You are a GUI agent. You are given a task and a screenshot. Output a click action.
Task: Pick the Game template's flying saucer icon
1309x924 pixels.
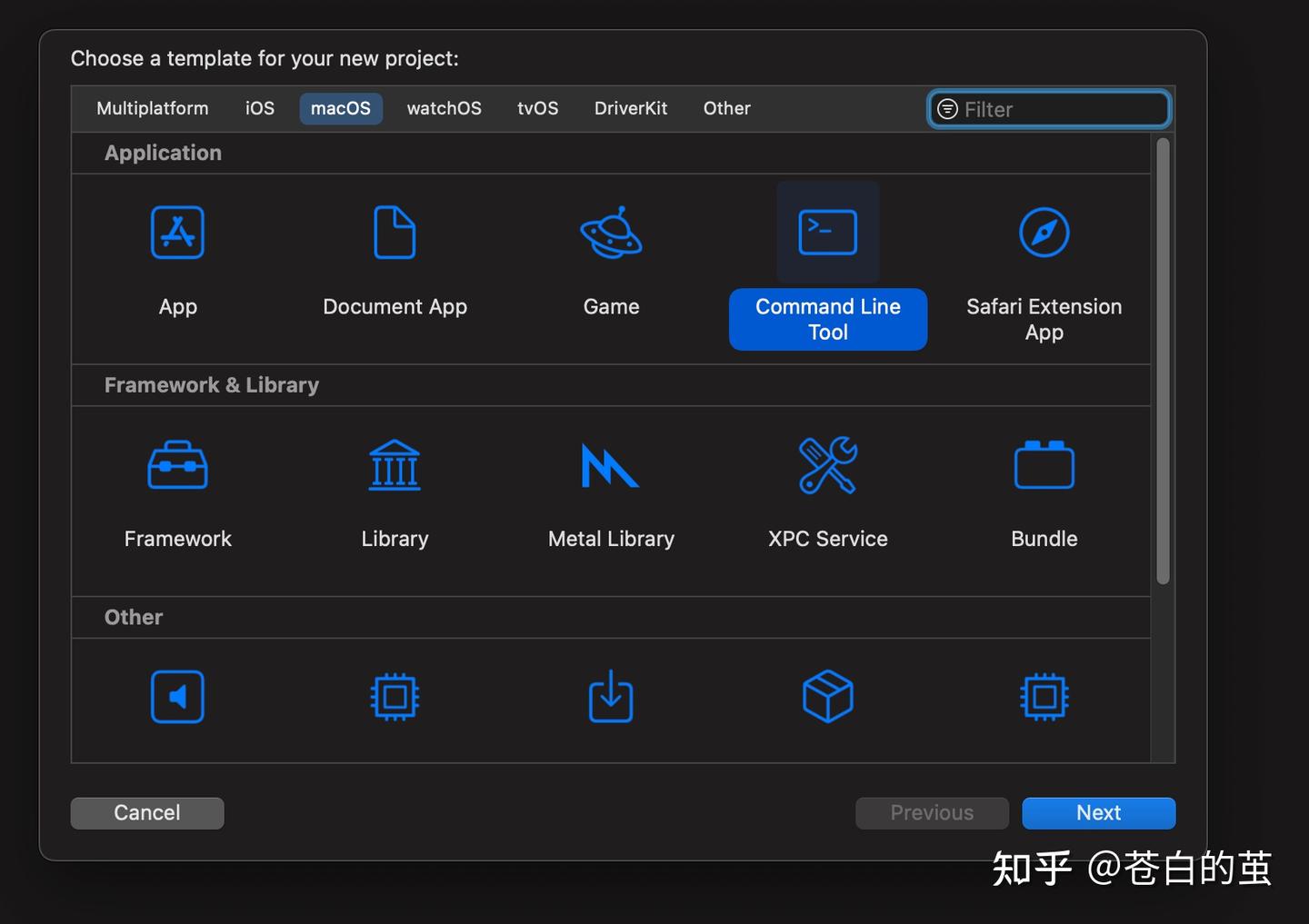pyautogui.click(x=612, y=233)
